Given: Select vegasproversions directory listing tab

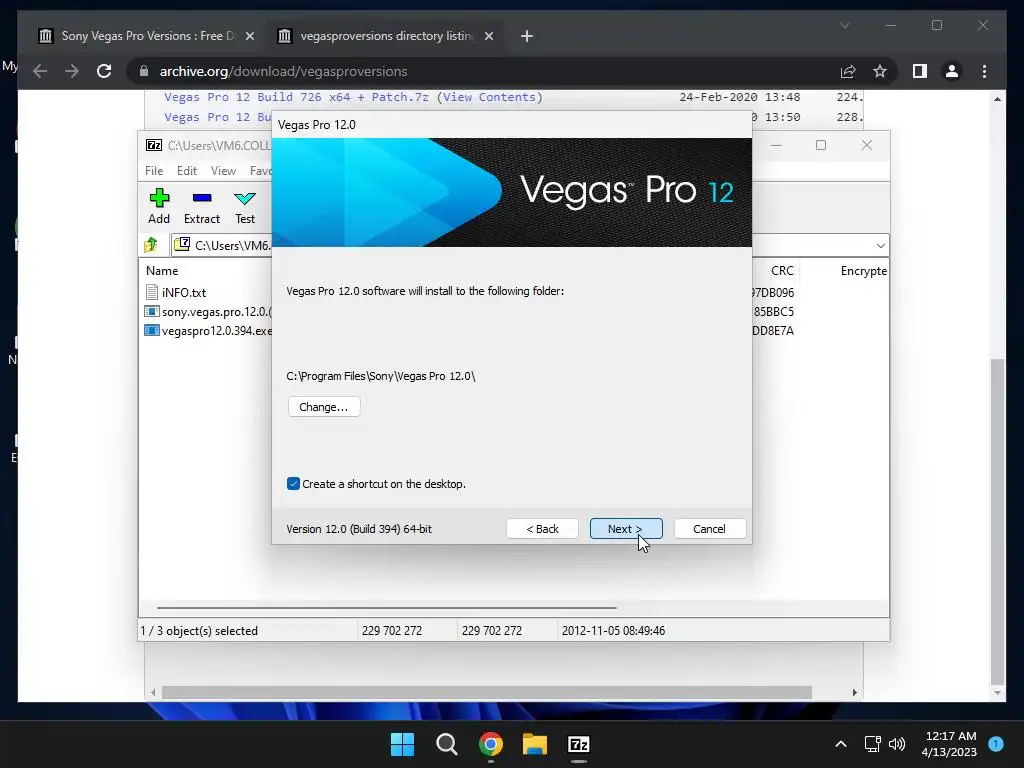Looking at the screenshot, I should tap(387, 36).
